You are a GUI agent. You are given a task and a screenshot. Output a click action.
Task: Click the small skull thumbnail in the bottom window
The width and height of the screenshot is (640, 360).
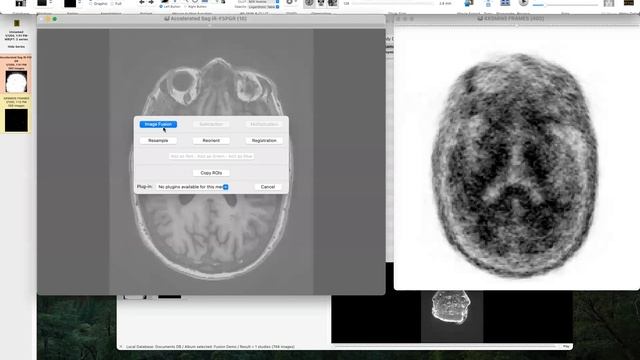[x=451, y=307]
